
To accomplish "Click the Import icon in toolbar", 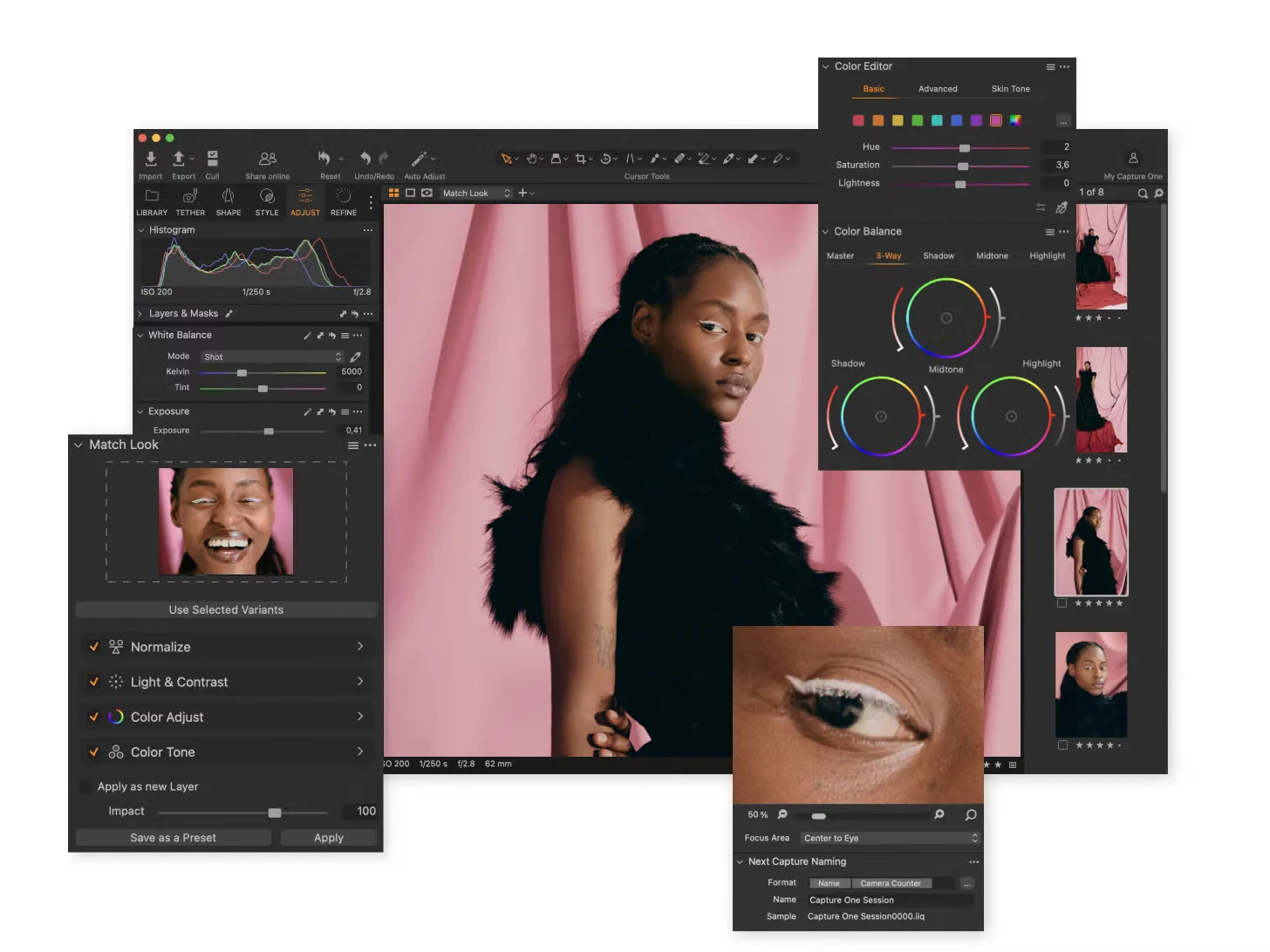I will point(151,159).
